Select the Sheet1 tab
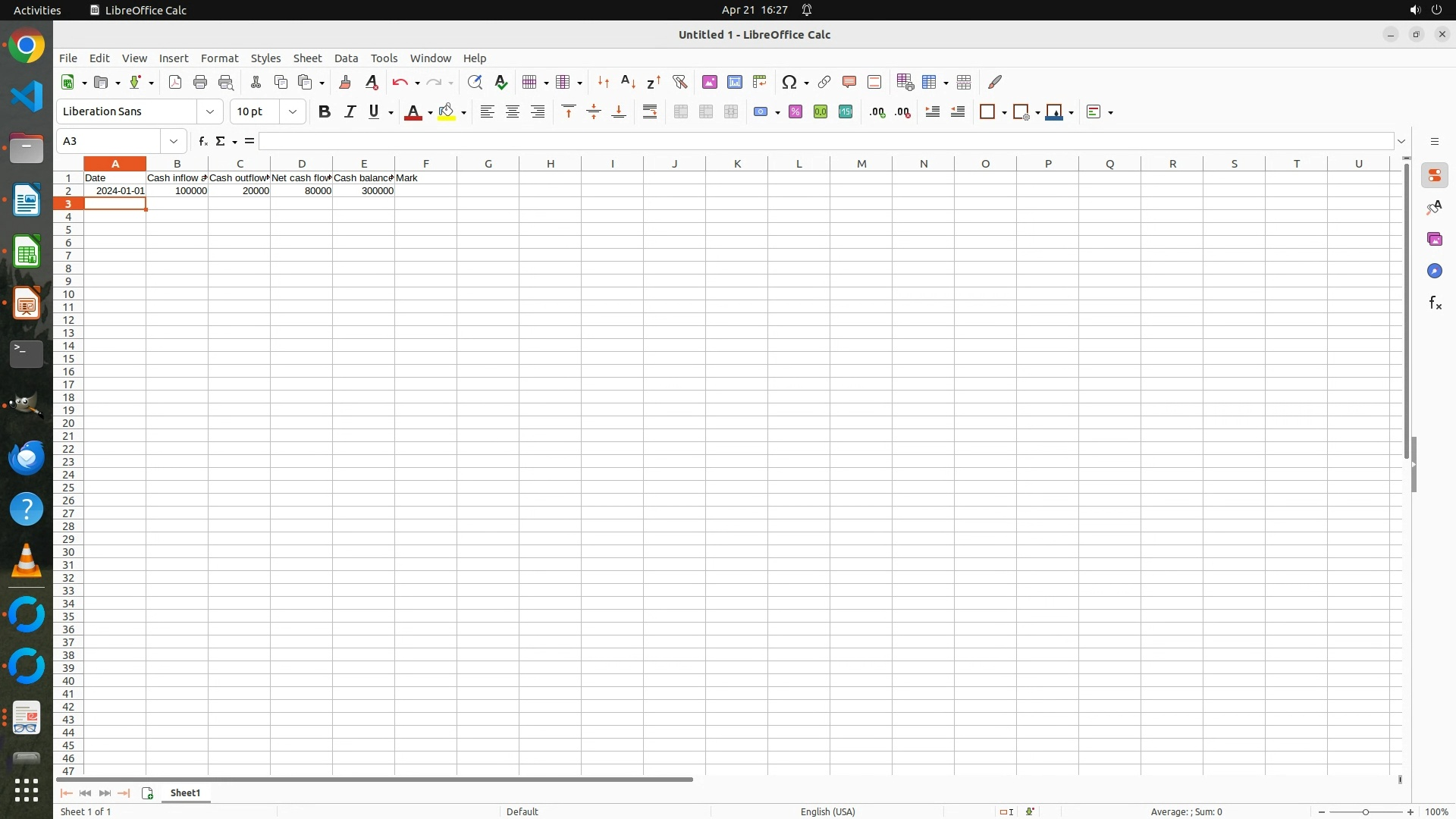Screen dimensions: 1456x819 pos(186,793)
